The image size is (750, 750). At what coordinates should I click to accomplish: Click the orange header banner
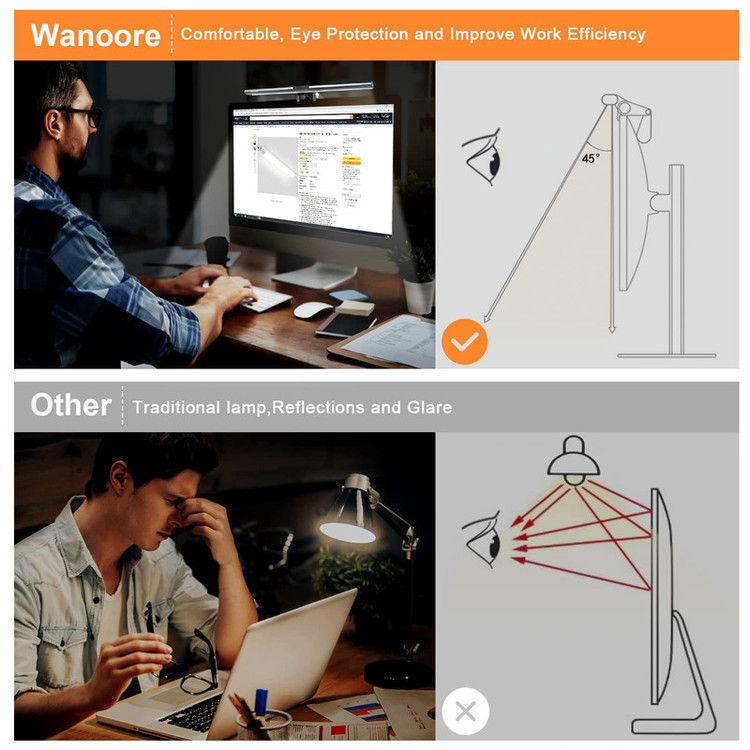pyautogui.click(x=376, y=35)
